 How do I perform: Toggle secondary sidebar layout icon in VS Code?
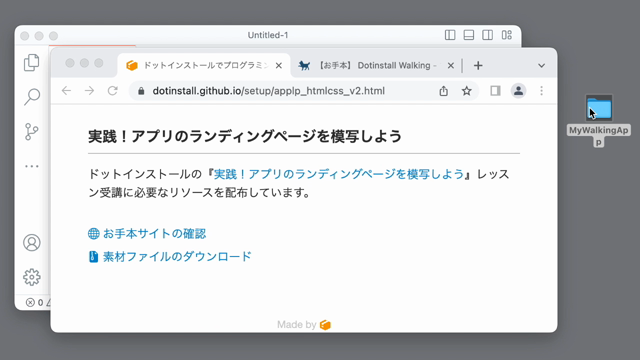pyautogui.click(x=487, y=35)
